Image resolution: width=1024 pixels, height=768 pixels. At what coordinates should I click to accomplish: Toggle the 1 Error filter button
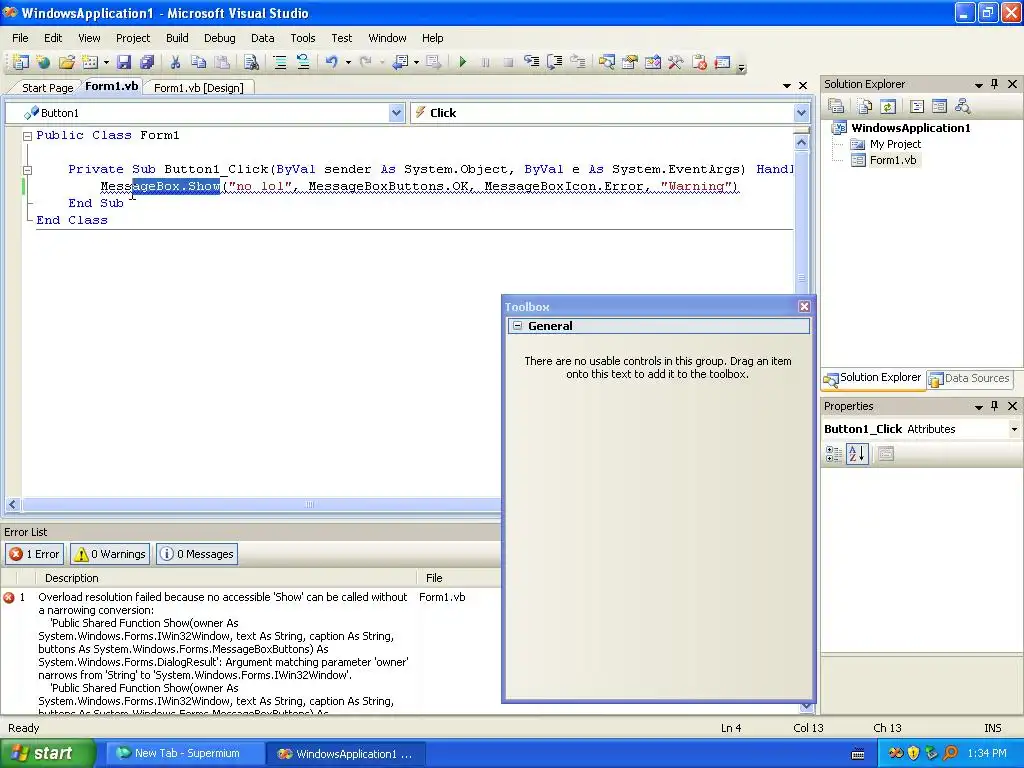[35, 554]
